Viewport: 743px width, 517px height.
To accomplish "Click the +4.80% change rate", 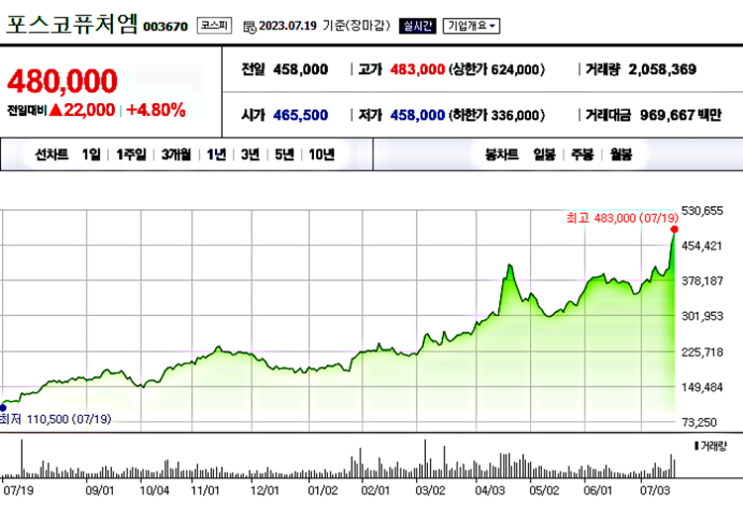I will pos(156,110).
